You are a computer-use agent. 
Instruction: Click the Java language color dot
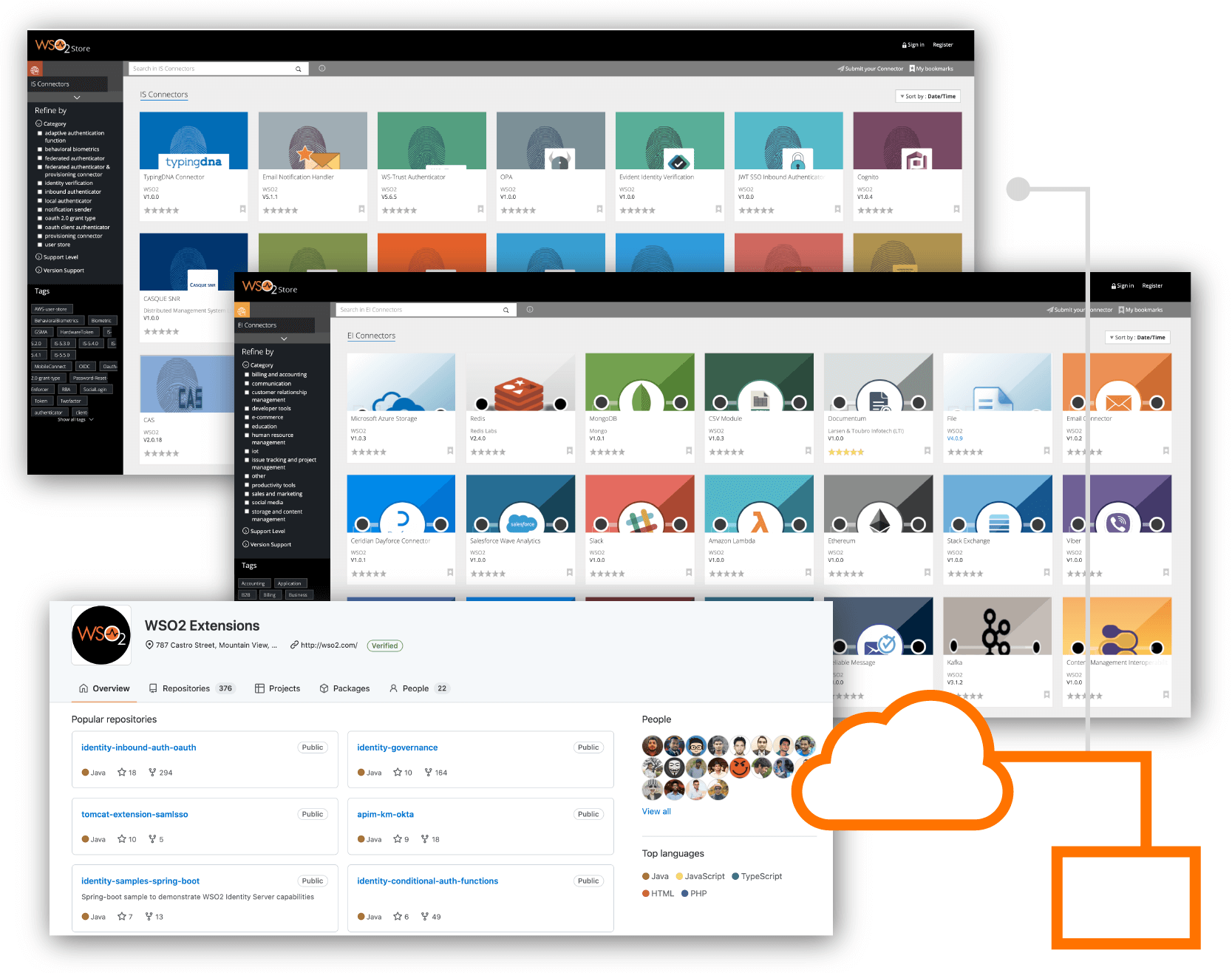click(x=646, y=876)
